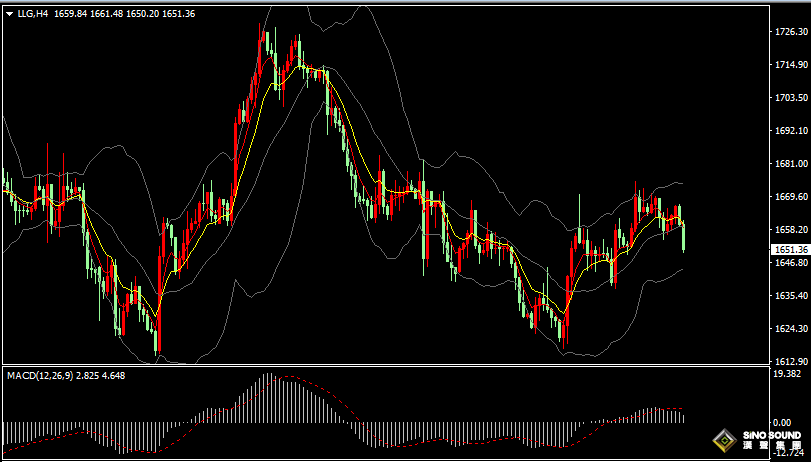Click the 1612.90 price axis label
Image resolution: width=811 pixels, height=462 pixels.
click(790, 361)
